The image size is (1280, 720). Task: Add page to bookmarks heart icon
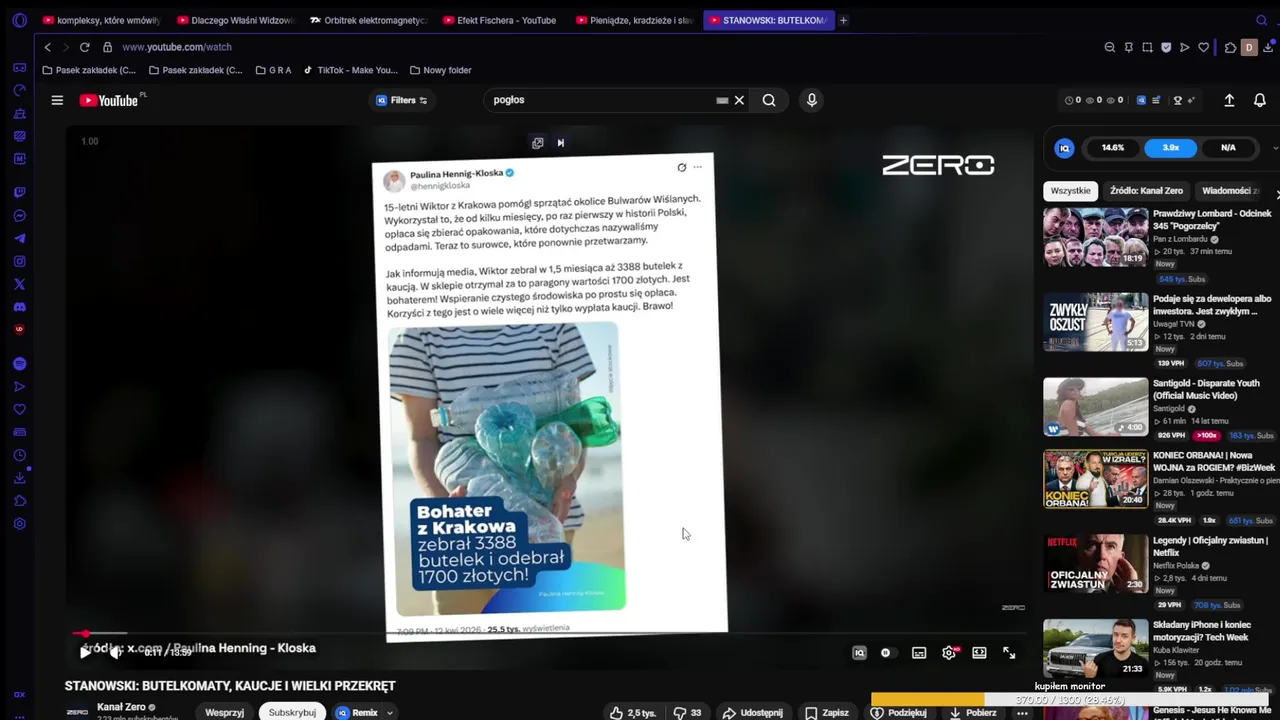coord(1203,47)
